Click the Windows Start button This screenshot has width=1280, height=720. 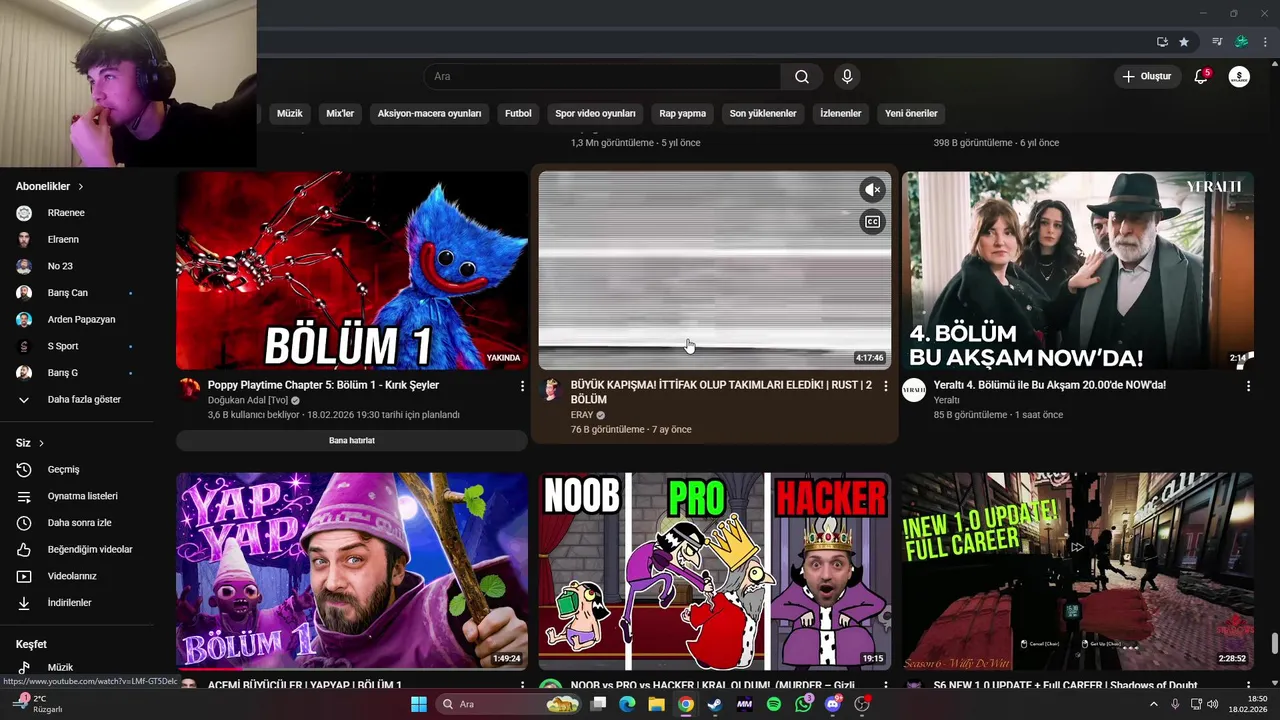pos(419,704)
